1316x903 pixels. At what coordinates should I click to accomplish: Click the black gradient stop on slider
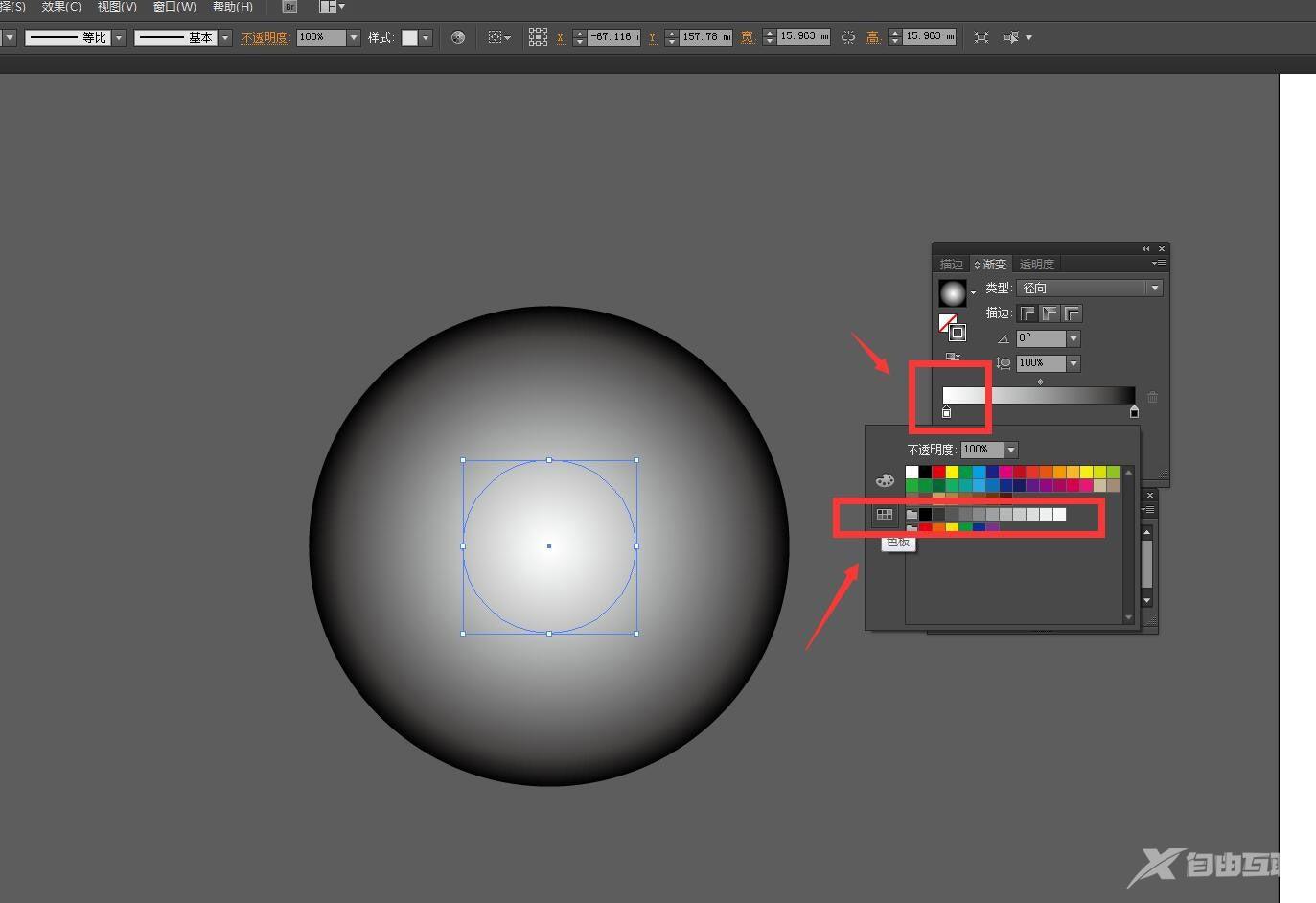(1134, 412)
